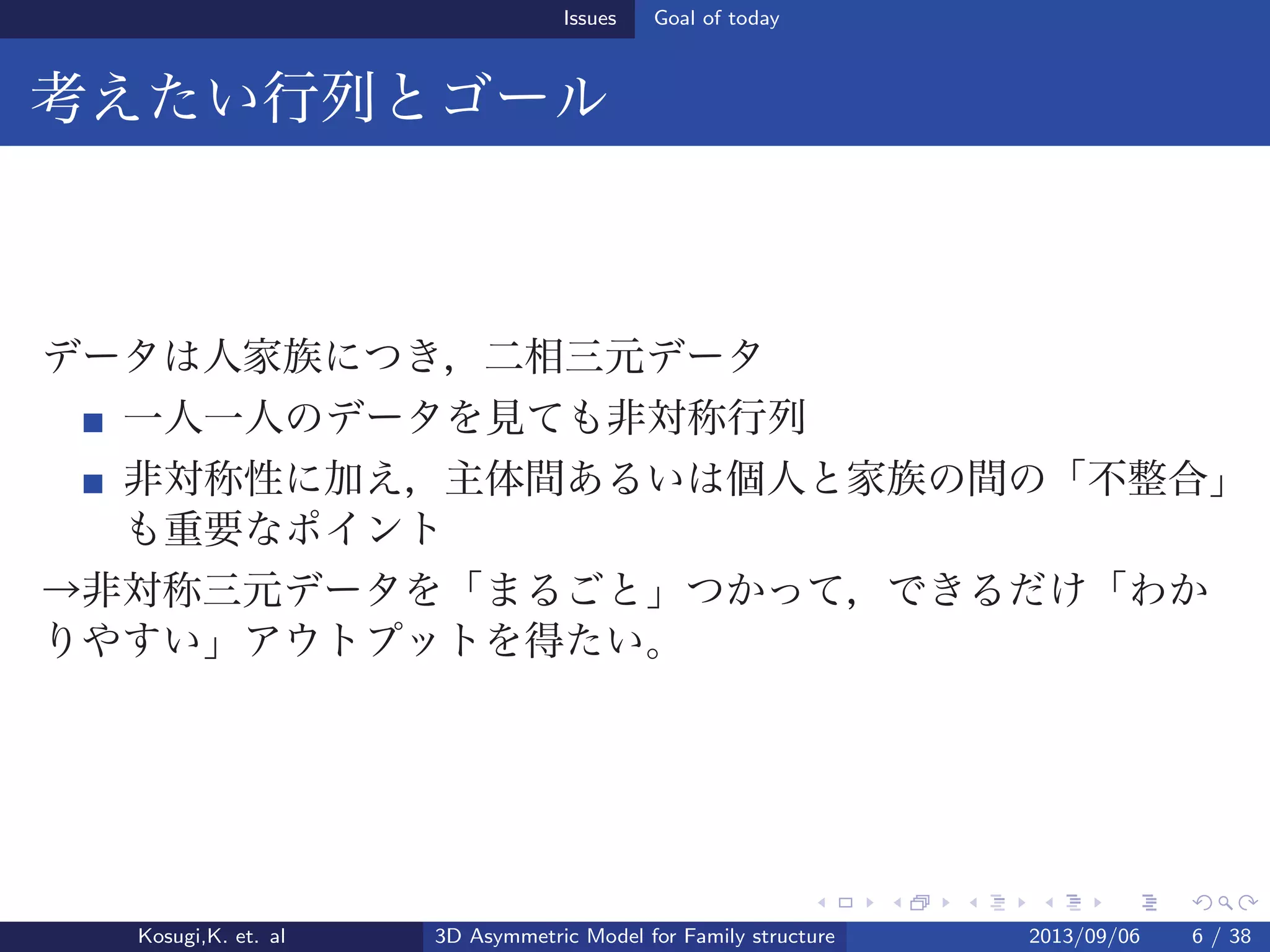
Task: Click the search magnifier icon
Action: (1225, 903)
